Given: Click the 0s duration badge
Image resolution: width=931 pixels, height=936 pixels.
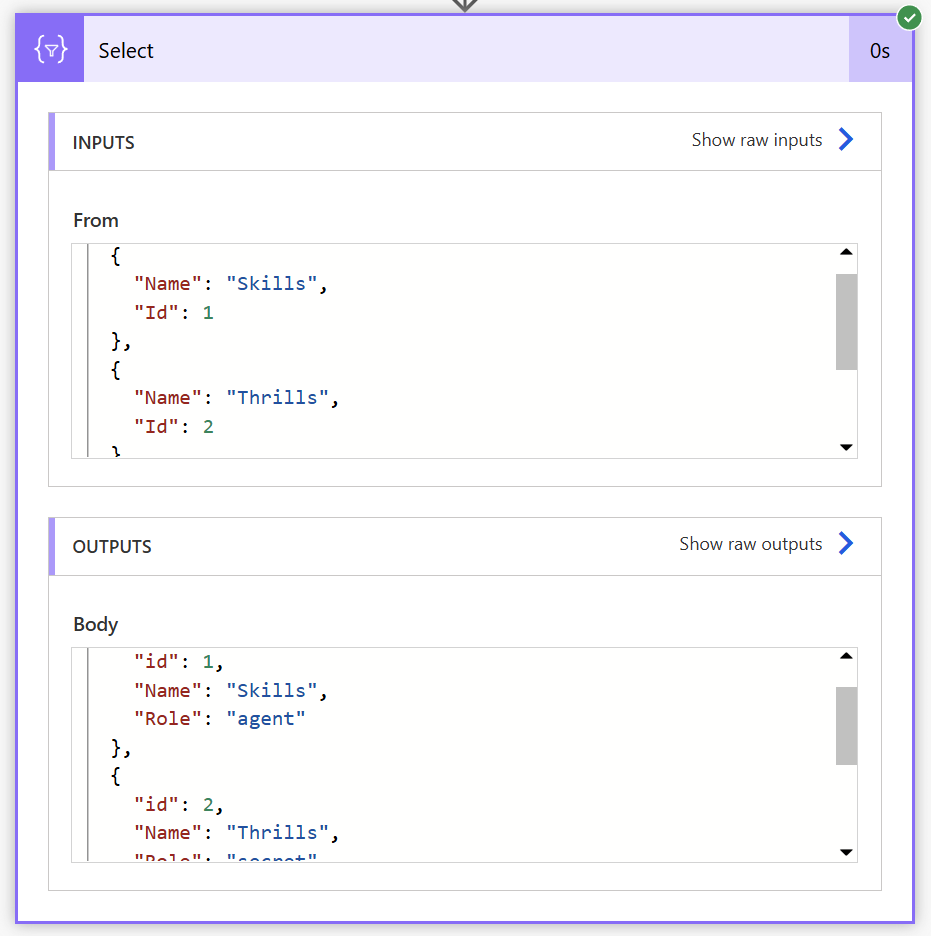Looking at the screenshot, I should 880,51.
